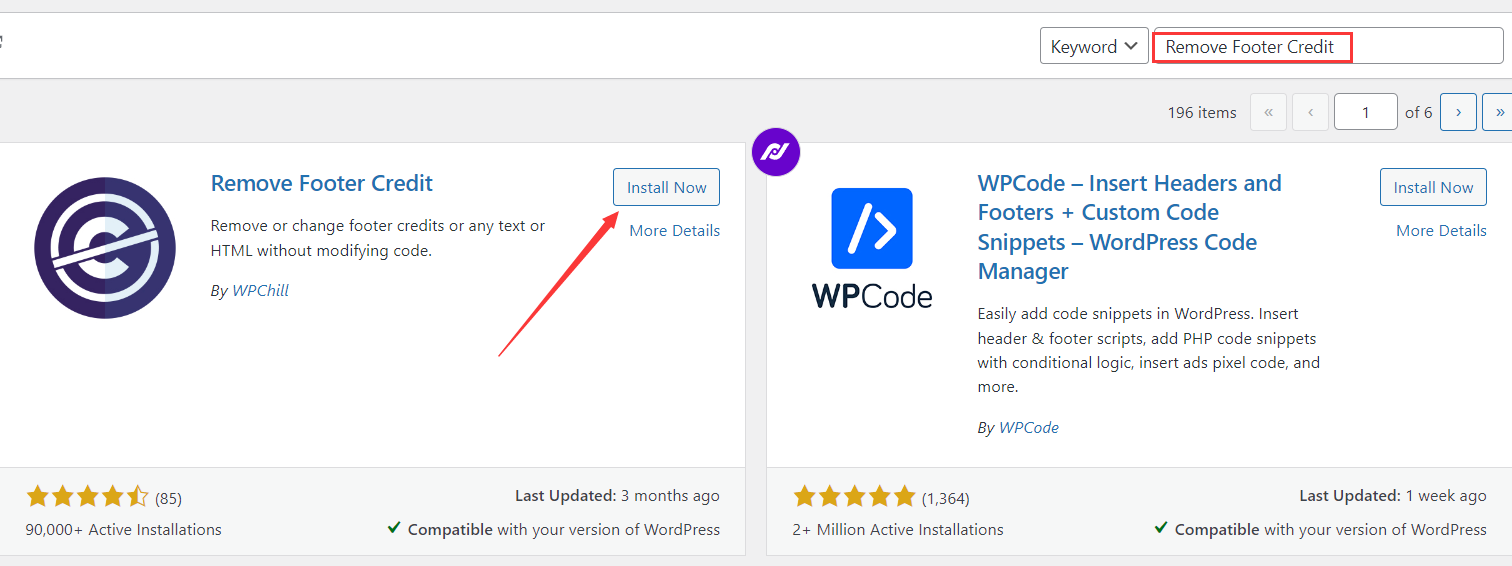Click the Remove Footer Credit plugin logo

tap(105, 248)
